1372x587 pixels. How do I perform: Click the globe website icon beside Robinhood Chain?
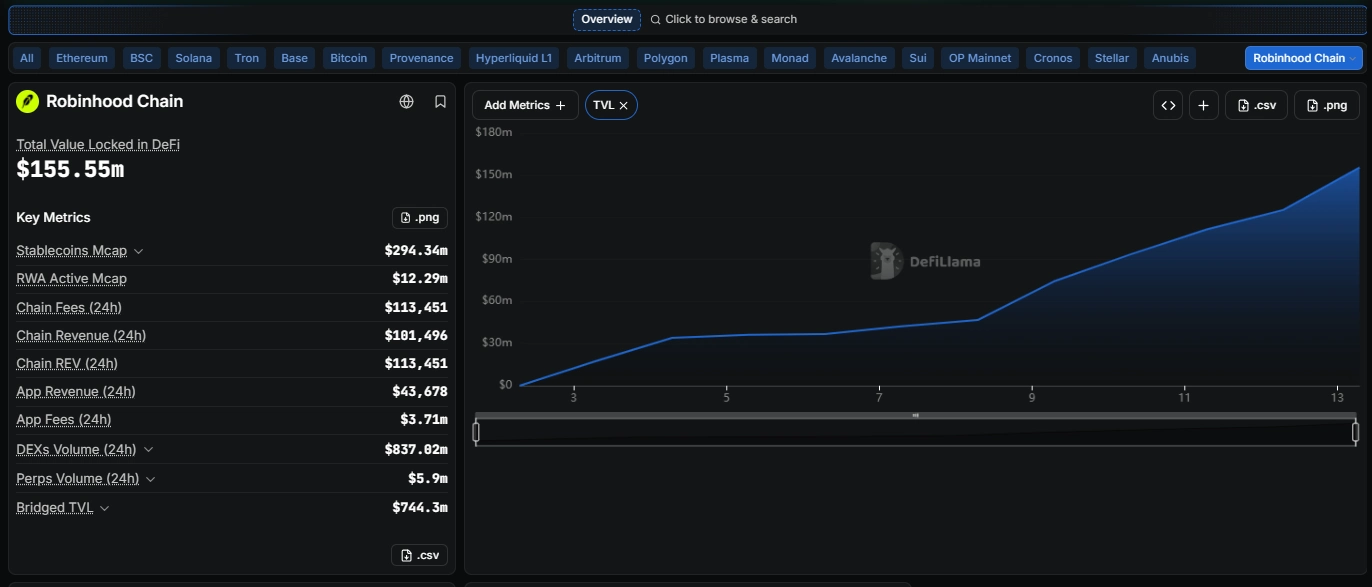[406, 102]
